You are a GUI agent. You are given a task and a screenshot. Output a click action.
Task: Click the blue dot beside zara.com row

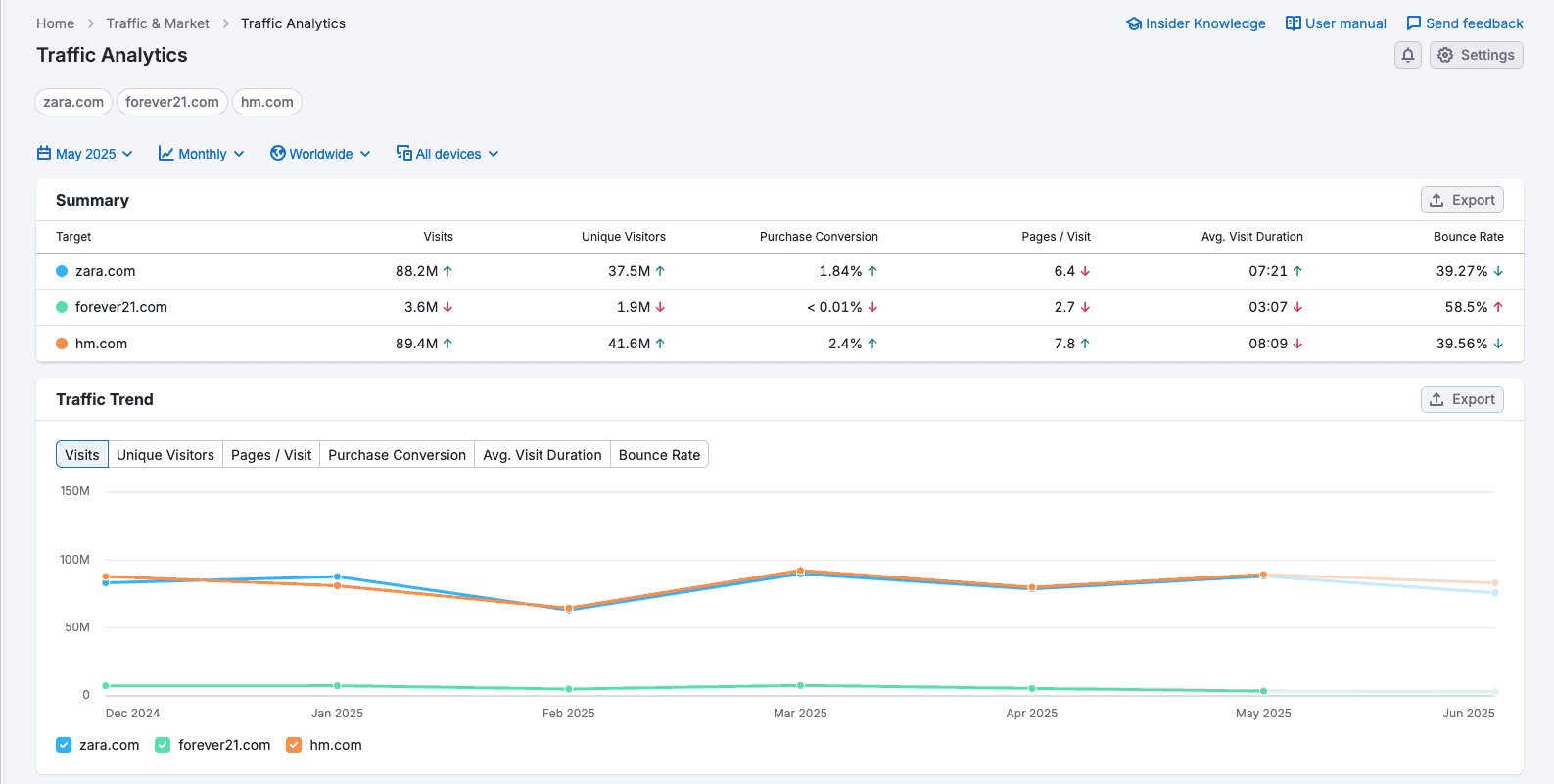point(62,271)
